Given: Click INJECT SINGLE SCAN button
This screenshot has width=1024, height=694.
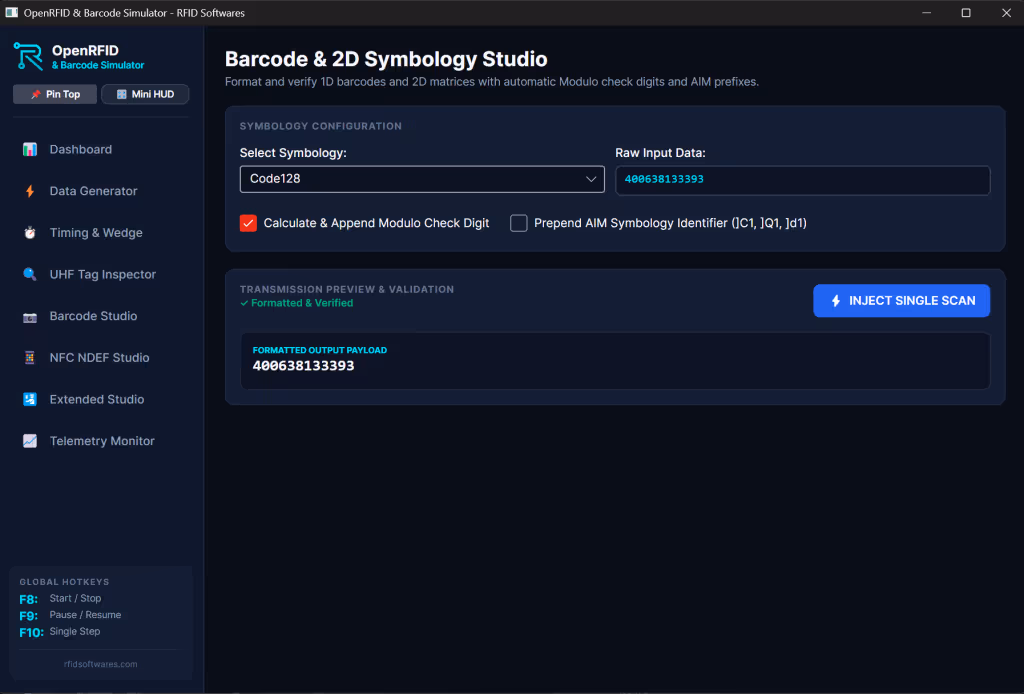Looking at the screenshot, I should pyautogui.click(x=901, y=301).
